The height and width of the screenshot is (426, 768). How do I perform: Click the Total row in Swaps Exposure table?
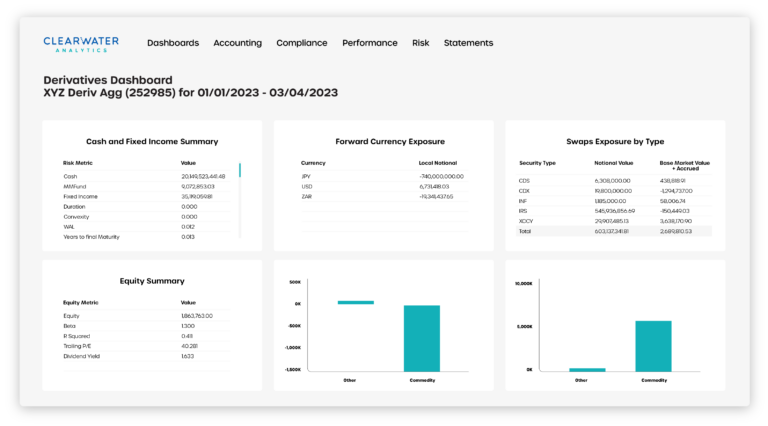pos(613,231)
